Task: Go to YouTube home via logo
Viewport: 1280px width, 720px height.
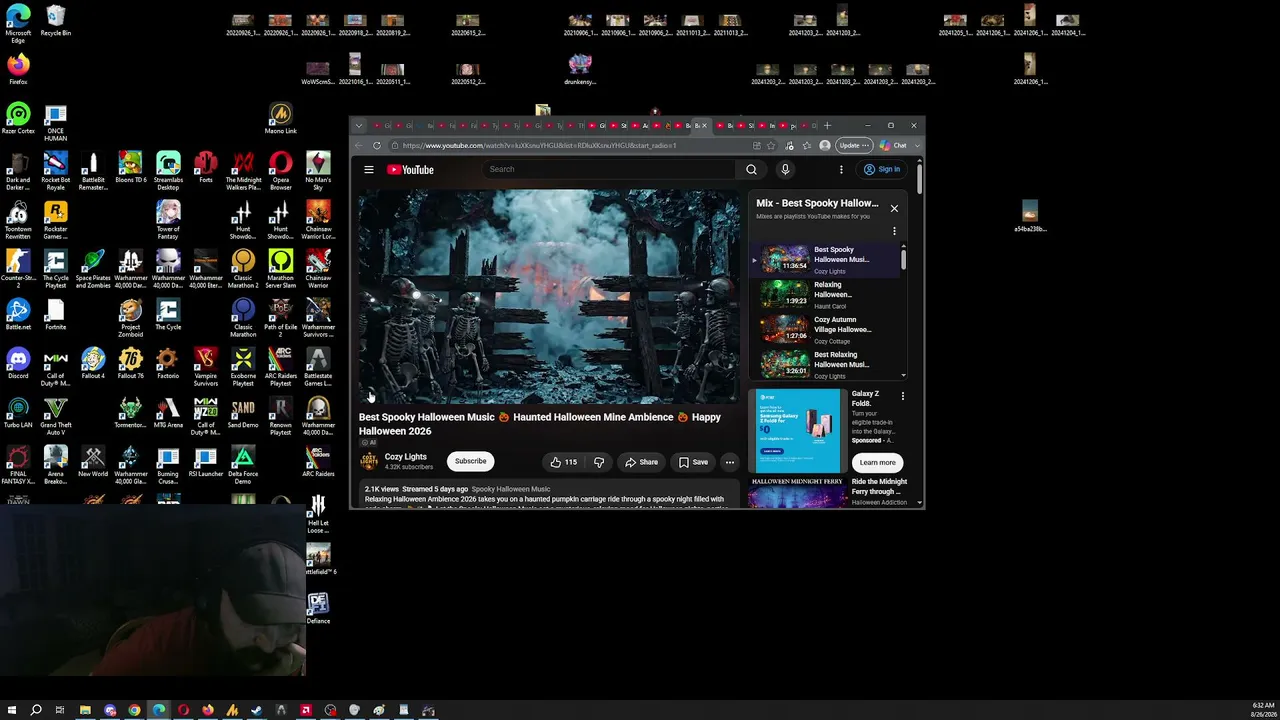Action: 410,170
